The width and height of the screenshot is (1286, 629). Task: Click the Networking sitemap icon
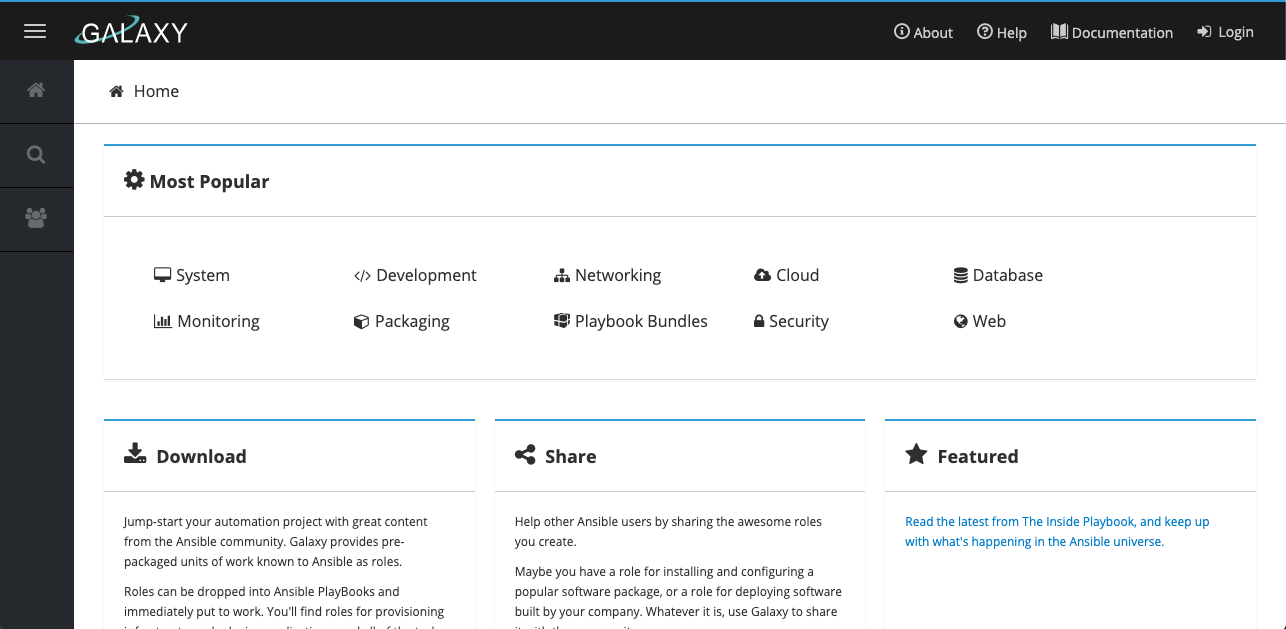[562, 275]
